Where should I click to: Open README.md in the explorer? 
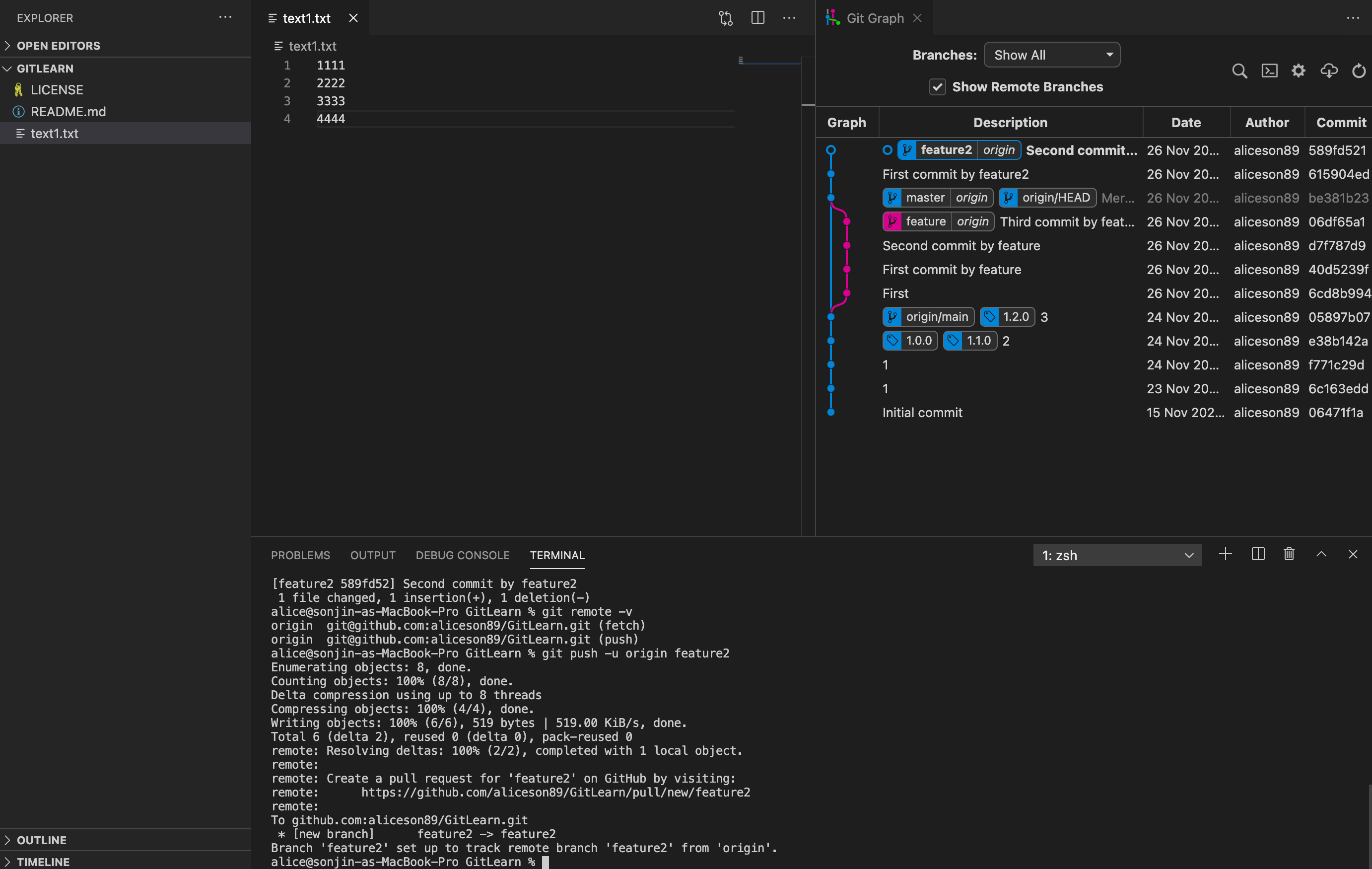tap(68, 112)
